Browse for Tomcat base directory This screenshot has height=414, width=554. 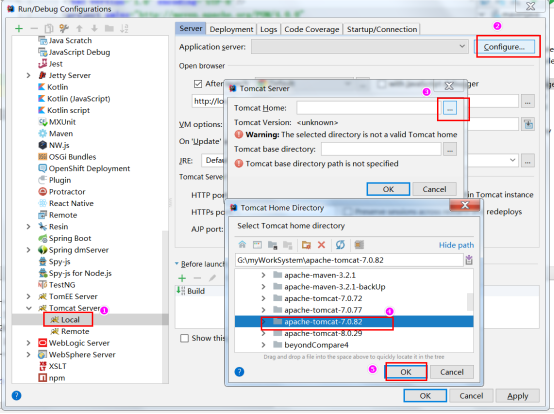tap(449, 149)
